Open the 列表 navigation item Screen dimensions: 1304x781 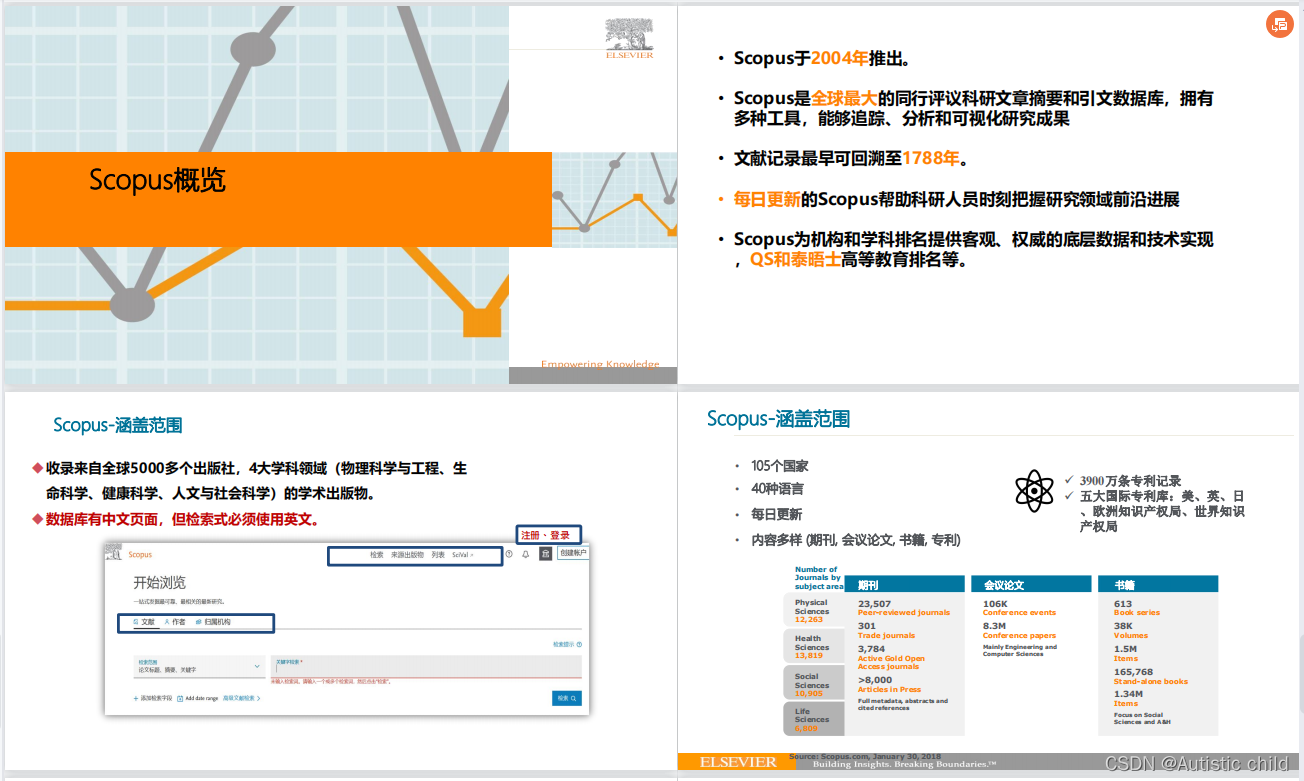pyautogui.click(x=438, y=555)
